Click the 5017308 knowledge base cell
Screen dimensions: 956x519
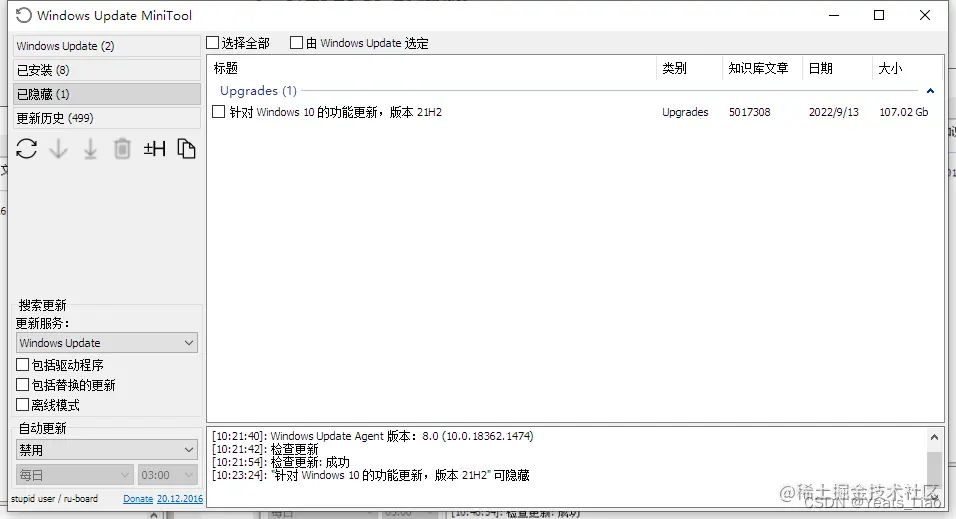click(749, 112)
